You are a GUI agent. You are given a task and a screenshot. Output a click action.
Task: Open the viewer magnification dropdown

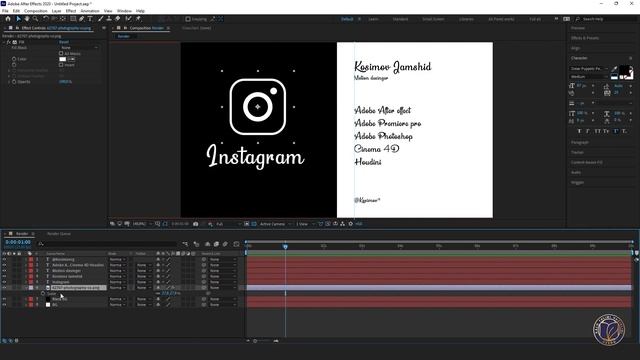(142, 224)
